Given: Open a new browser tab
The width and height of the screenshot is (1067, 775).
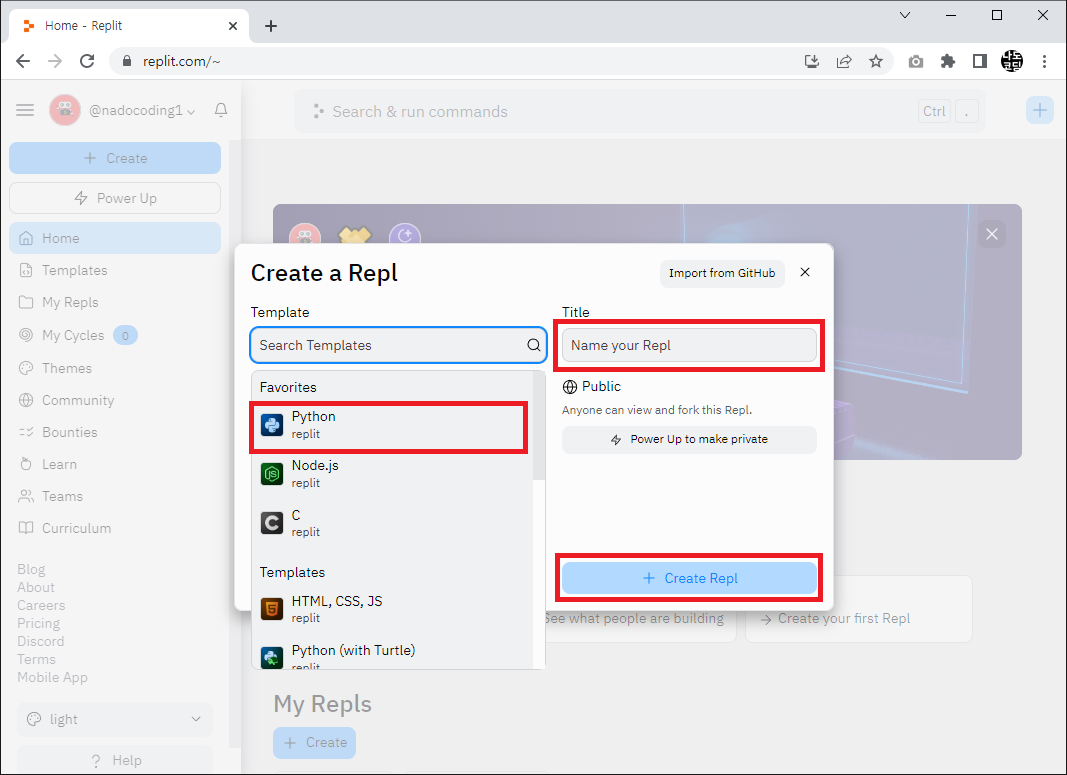Looking at the screenshot, I should (271, 26).
